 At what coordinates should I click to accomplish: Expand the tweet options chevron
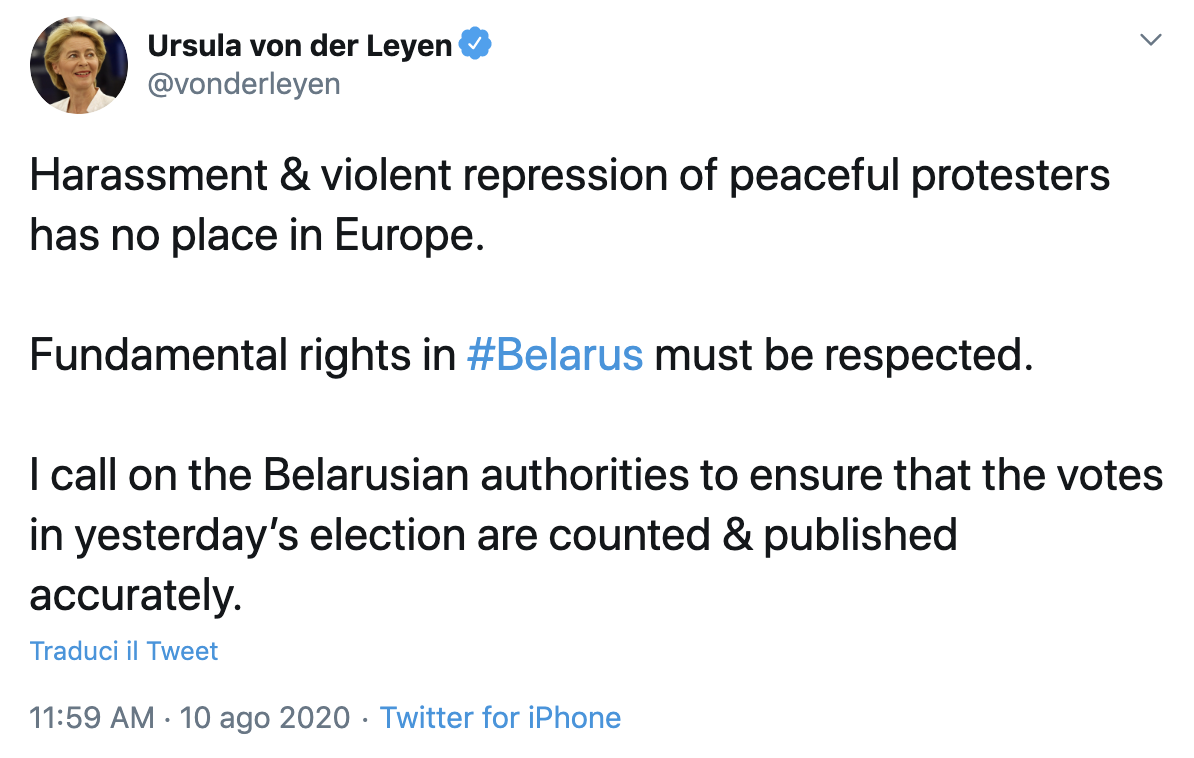pos(1151,40)
